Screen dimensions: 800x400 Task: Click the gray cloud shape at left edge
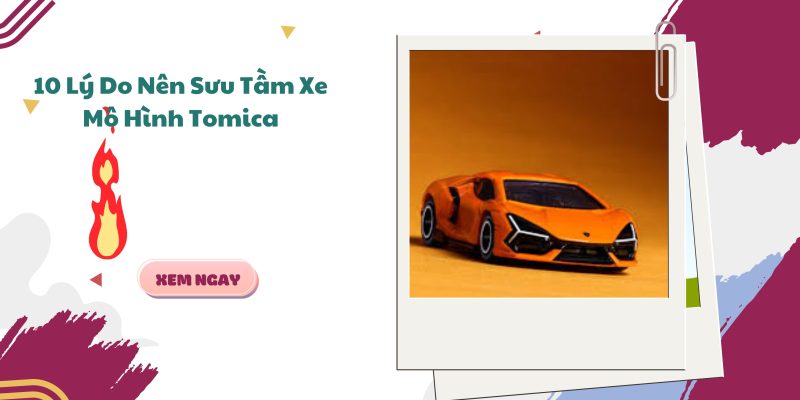pos(26,265)
